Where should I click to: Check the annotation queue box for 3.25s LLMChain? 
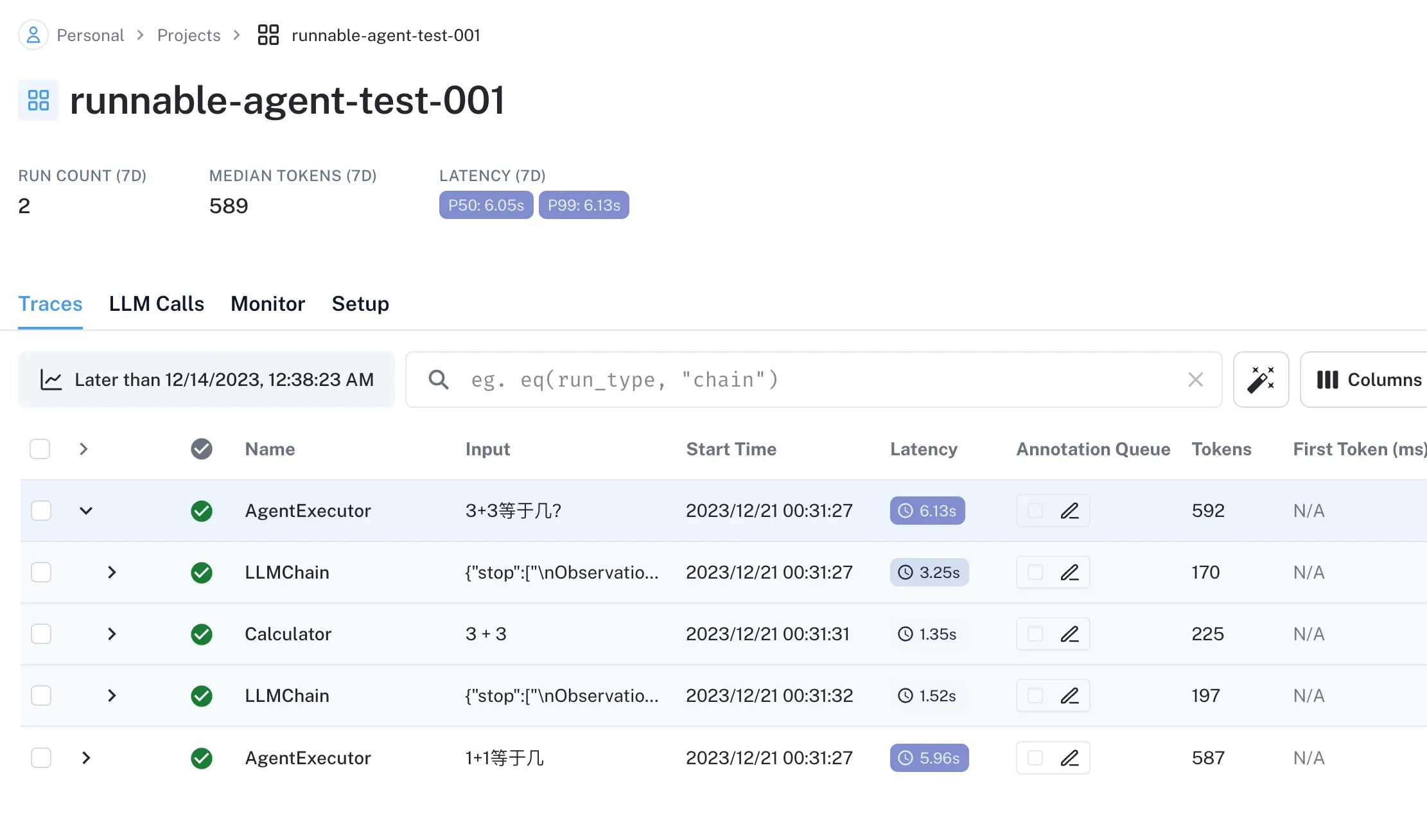1035,572
